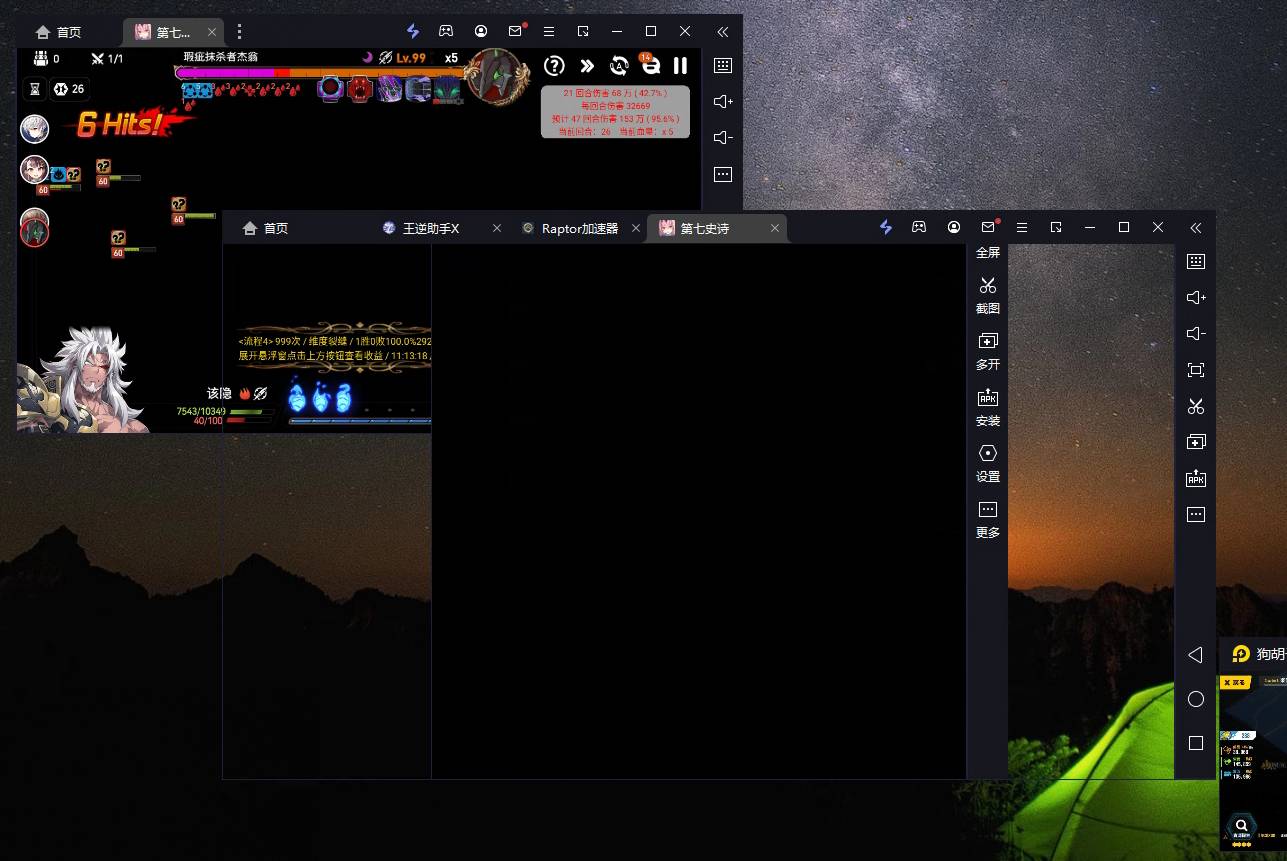This screenshot has height=861, width=1287.
Task: Pause the battle with the pause button
Action: 680,66
